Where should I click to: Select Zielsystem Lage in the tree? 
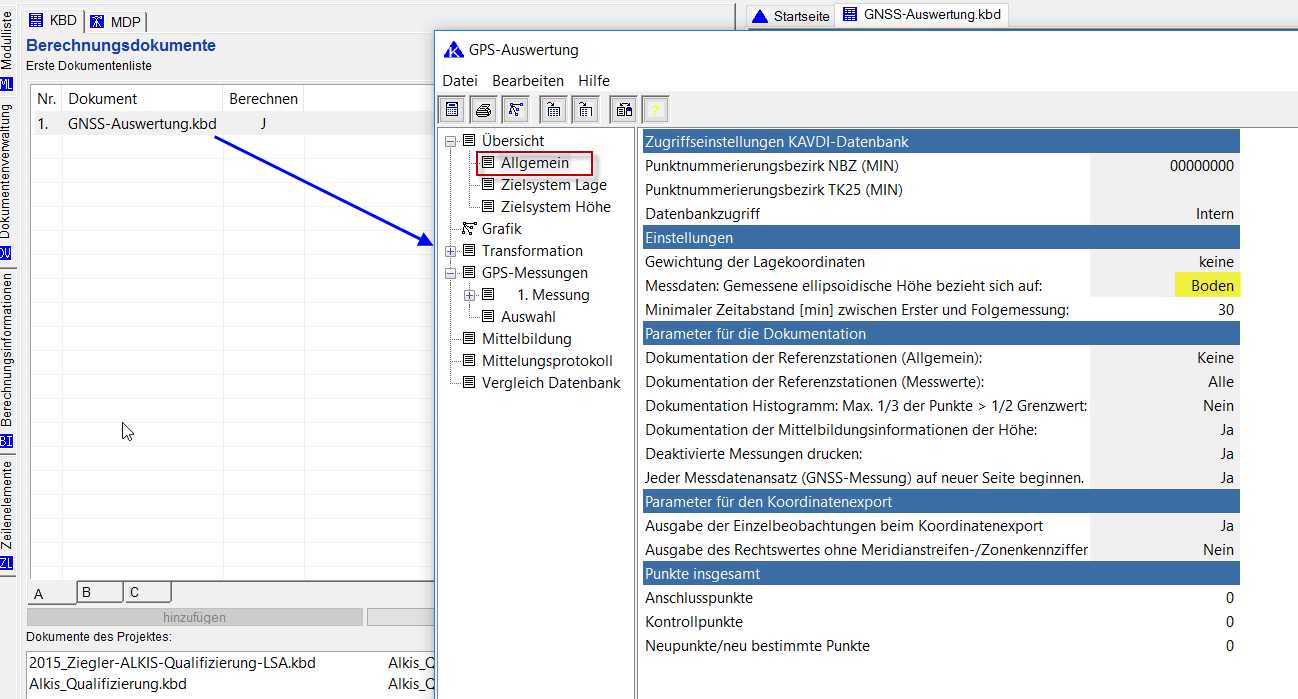tap(553, 185)
